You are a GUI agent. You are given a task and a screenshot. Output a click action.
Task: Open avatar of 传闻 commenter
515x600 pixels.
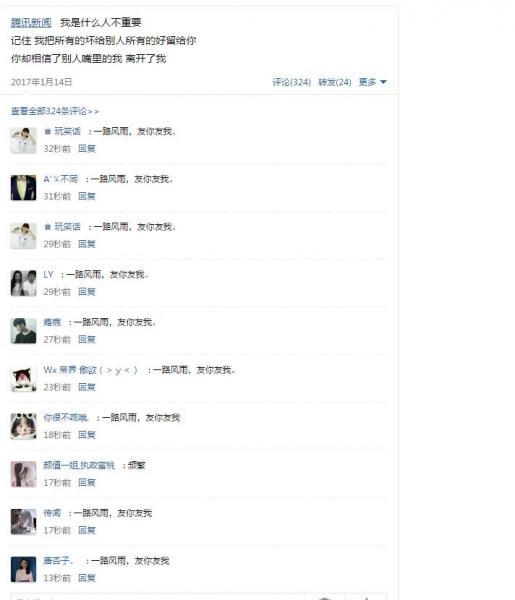pyautogui.click(x=23, y=522)
